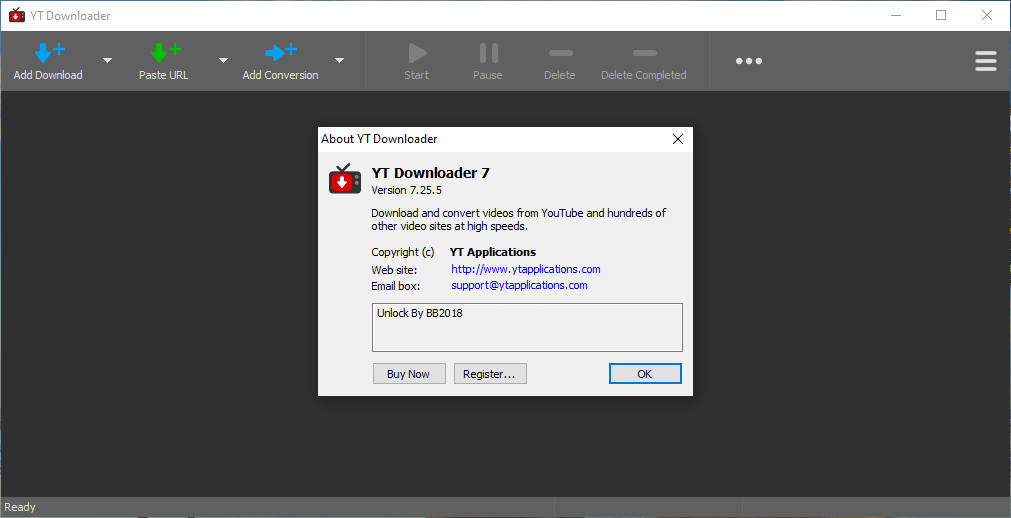This screenshot has width=1011, height=518.
Task: Click the YT Downloader title bar app icon
Action: [x=17, y=15]
